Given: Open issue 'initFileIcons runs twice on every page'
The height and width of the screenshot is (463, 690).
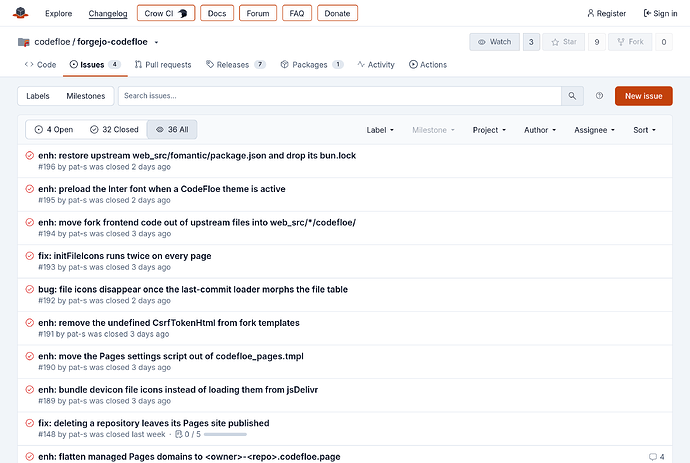Looking at the screenshot, I should point(125,256).
